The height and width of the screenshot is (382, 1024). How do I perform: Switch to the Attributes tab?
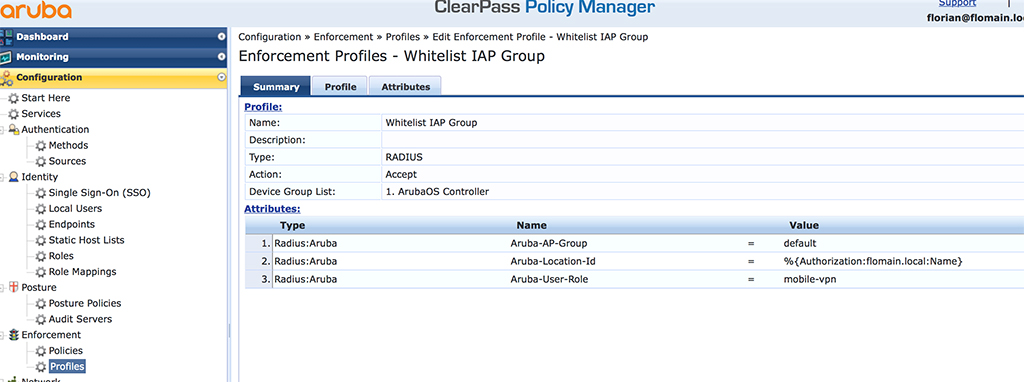click(x=406, y=86)
